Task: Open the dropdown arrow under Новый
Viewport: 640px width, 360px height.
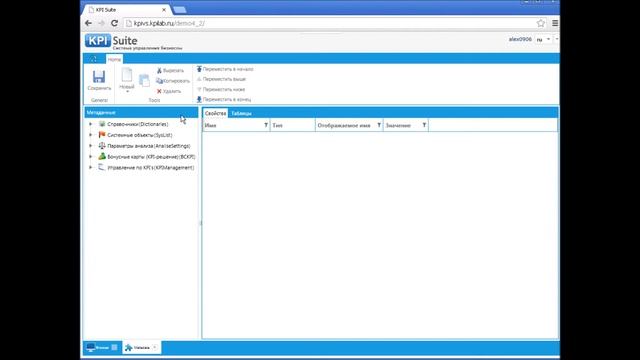Action: click(x=127, y=91)
